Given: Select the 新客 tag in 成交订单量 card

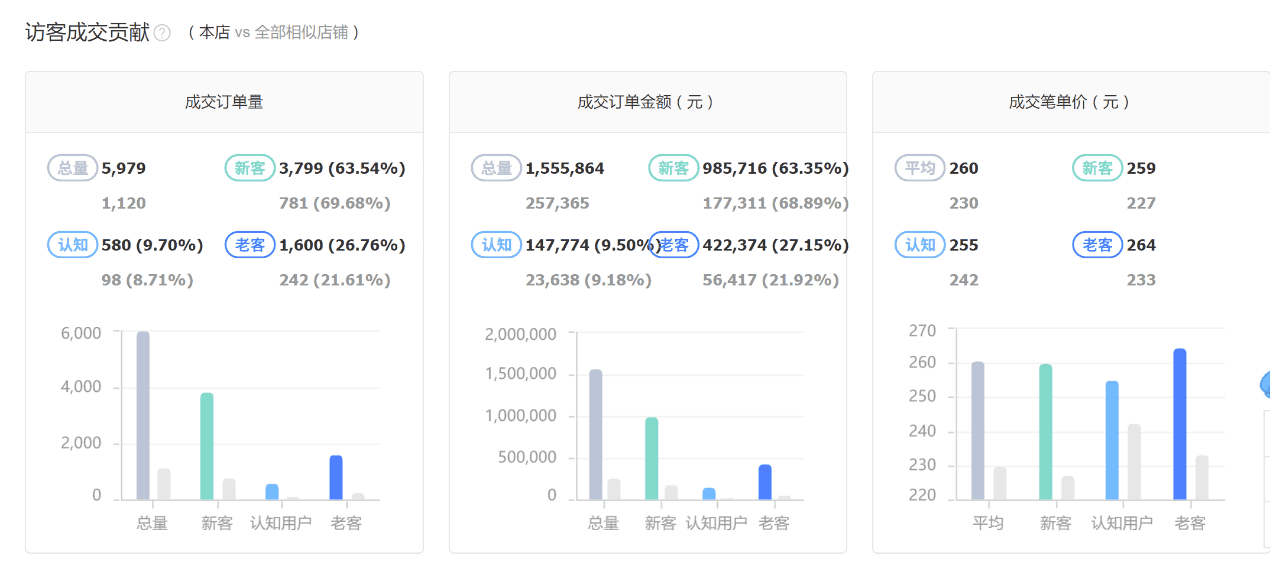Looking at the screenshot, I should pos(250,168).
